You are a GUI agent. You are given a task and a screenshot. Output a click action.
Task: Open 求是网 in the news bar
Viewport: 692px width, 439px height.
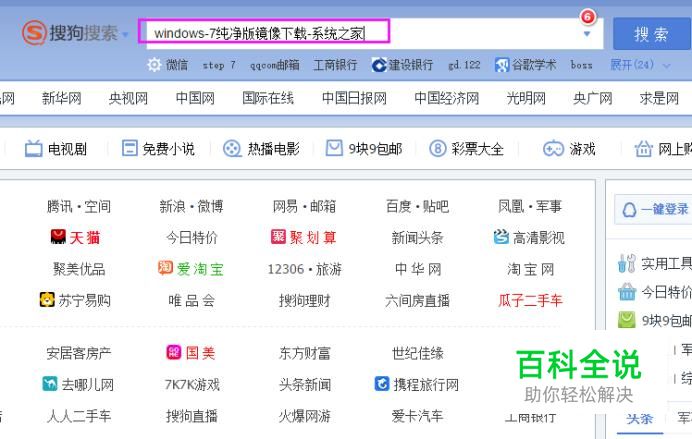coord(659,98)
